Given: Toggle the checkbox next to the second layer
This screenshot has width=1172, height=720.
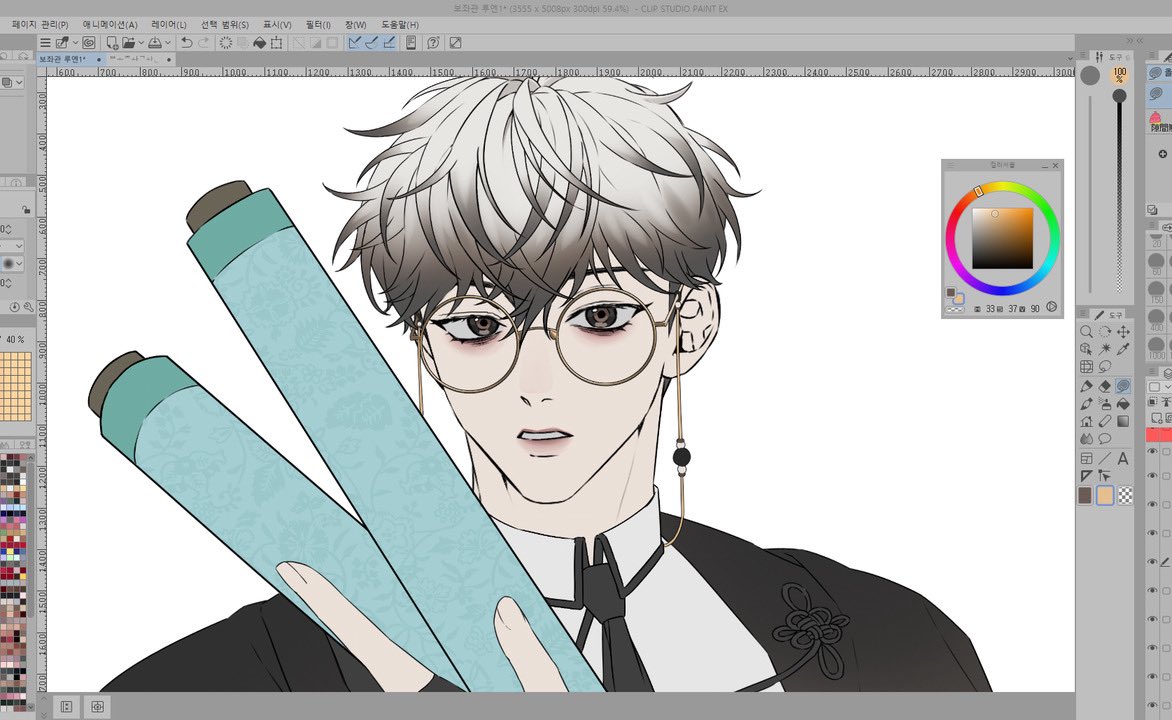Looking at the screenshot, I should click(1165, 476).
